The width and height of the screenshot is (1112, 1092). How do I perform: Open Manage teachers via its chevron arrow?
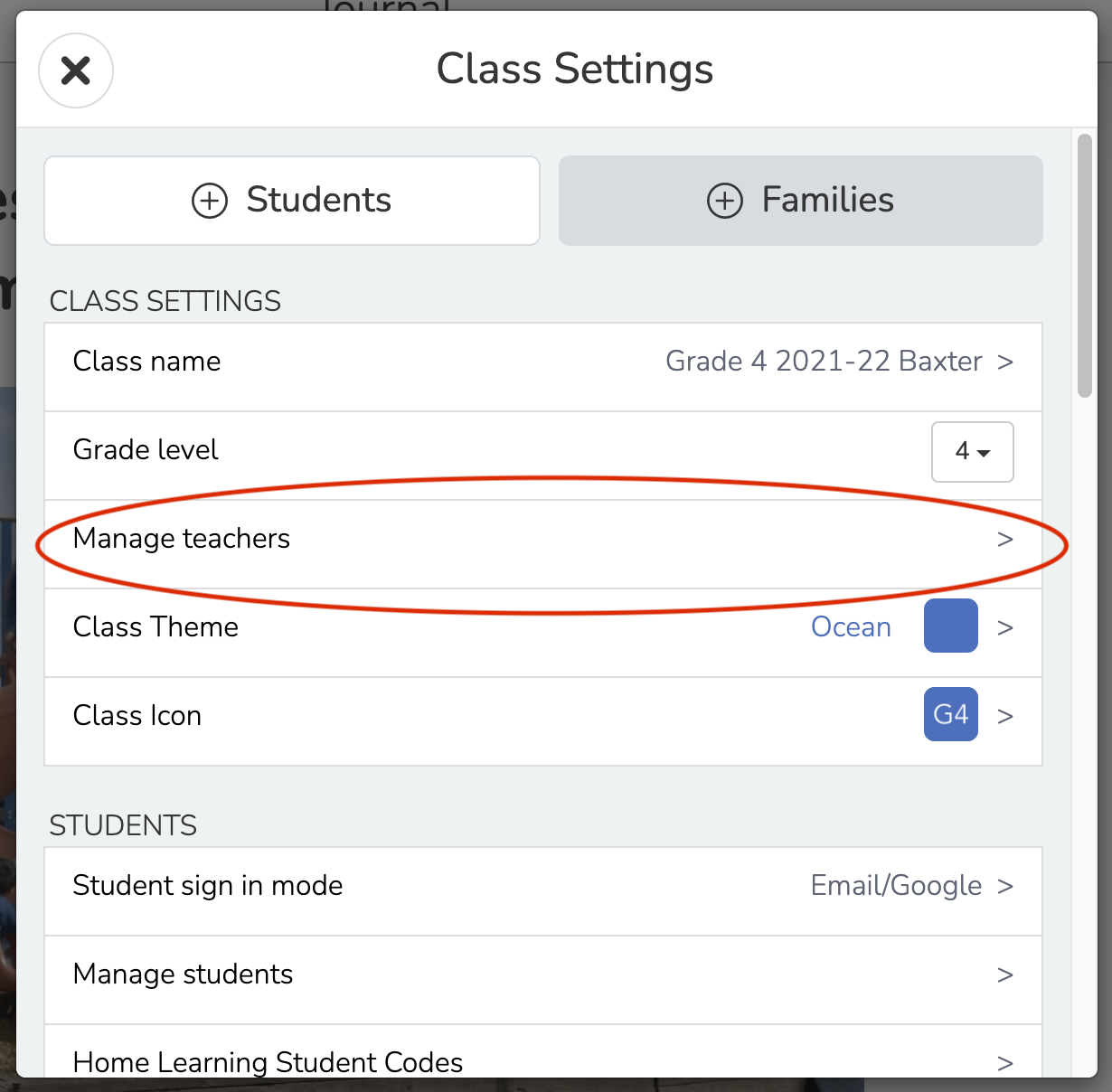point(1005,540)
